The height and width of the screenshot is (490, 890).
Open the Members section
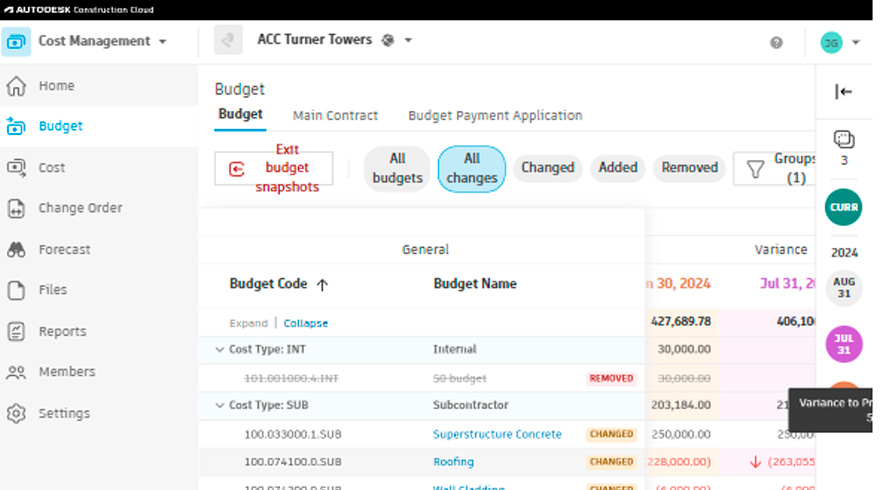click(x=66, y=372)
